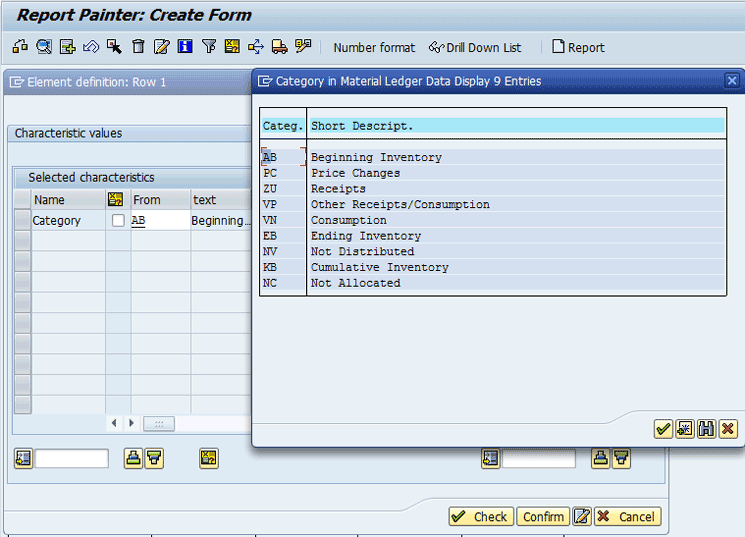Click the notepad with pencil edit icon
This screenshot has height=537, width=745.
[x=162, y=47]
